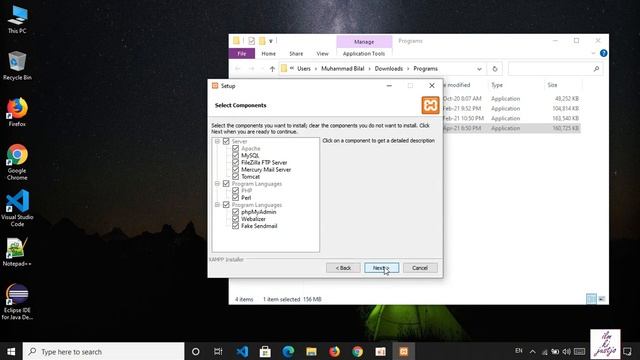640x360 pixels.
Task: Click Next in the Setup dialog
Action: (381, 268)
